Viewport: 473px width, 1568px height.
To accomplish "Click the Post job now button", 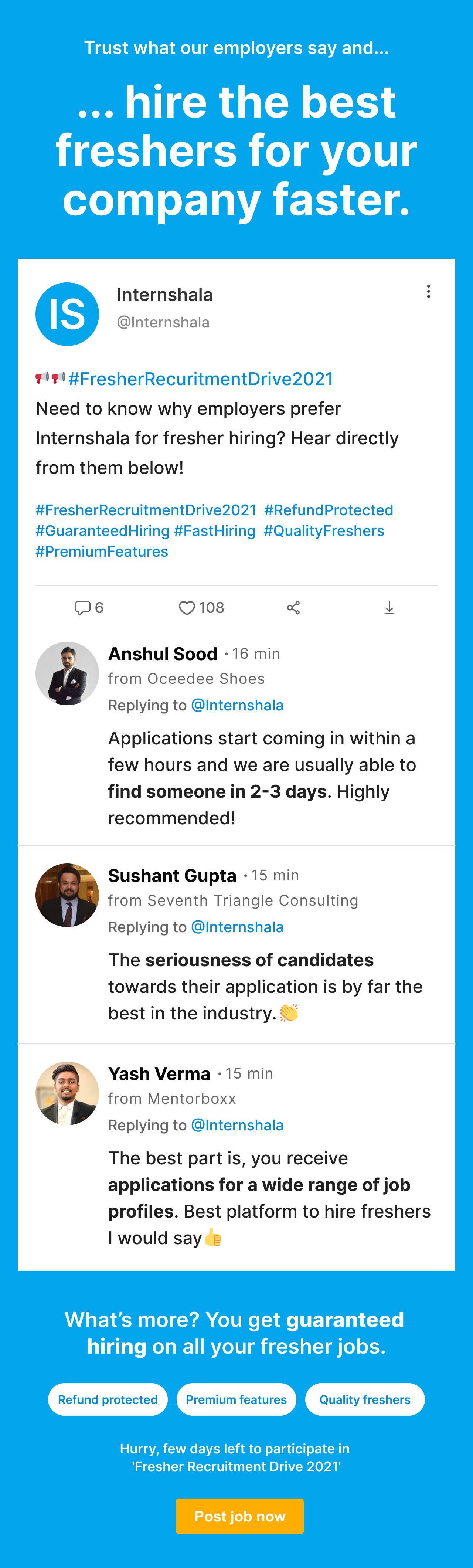I will [x=240, y=1516].
